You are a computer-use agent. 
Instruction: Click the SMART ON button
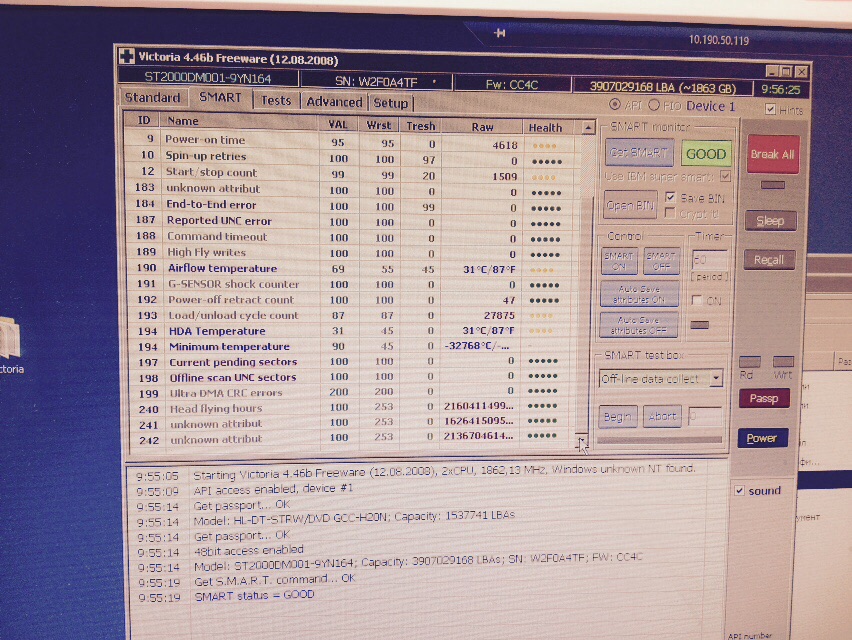pos(619,261)
